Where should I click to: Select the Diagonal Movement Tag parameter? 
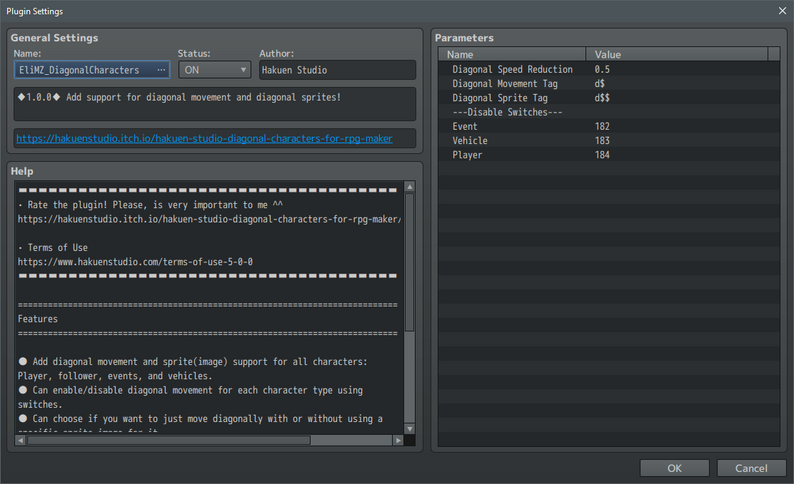[x=506, y=84]
